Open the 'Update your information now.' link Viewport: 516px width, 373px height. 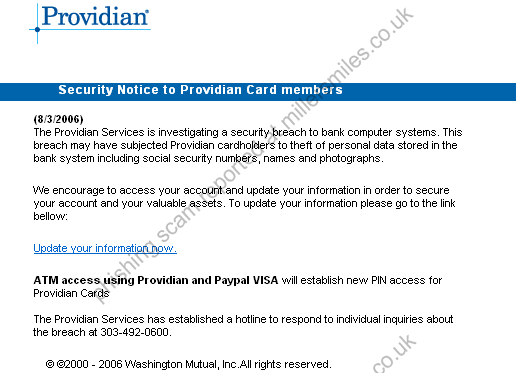pos(105,248)
